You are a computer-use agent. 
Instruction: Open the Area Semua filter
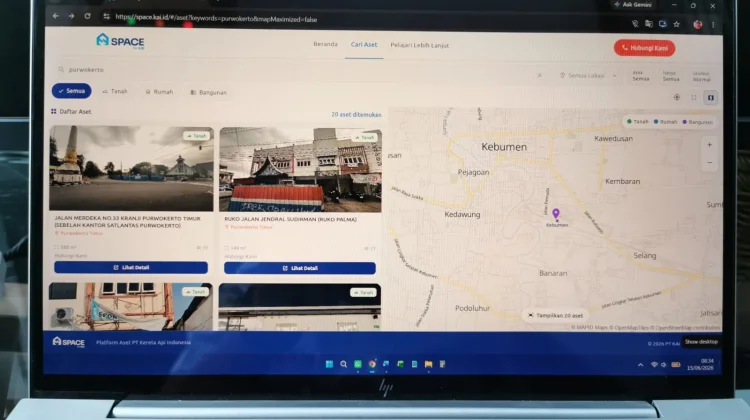pos(640,76)
